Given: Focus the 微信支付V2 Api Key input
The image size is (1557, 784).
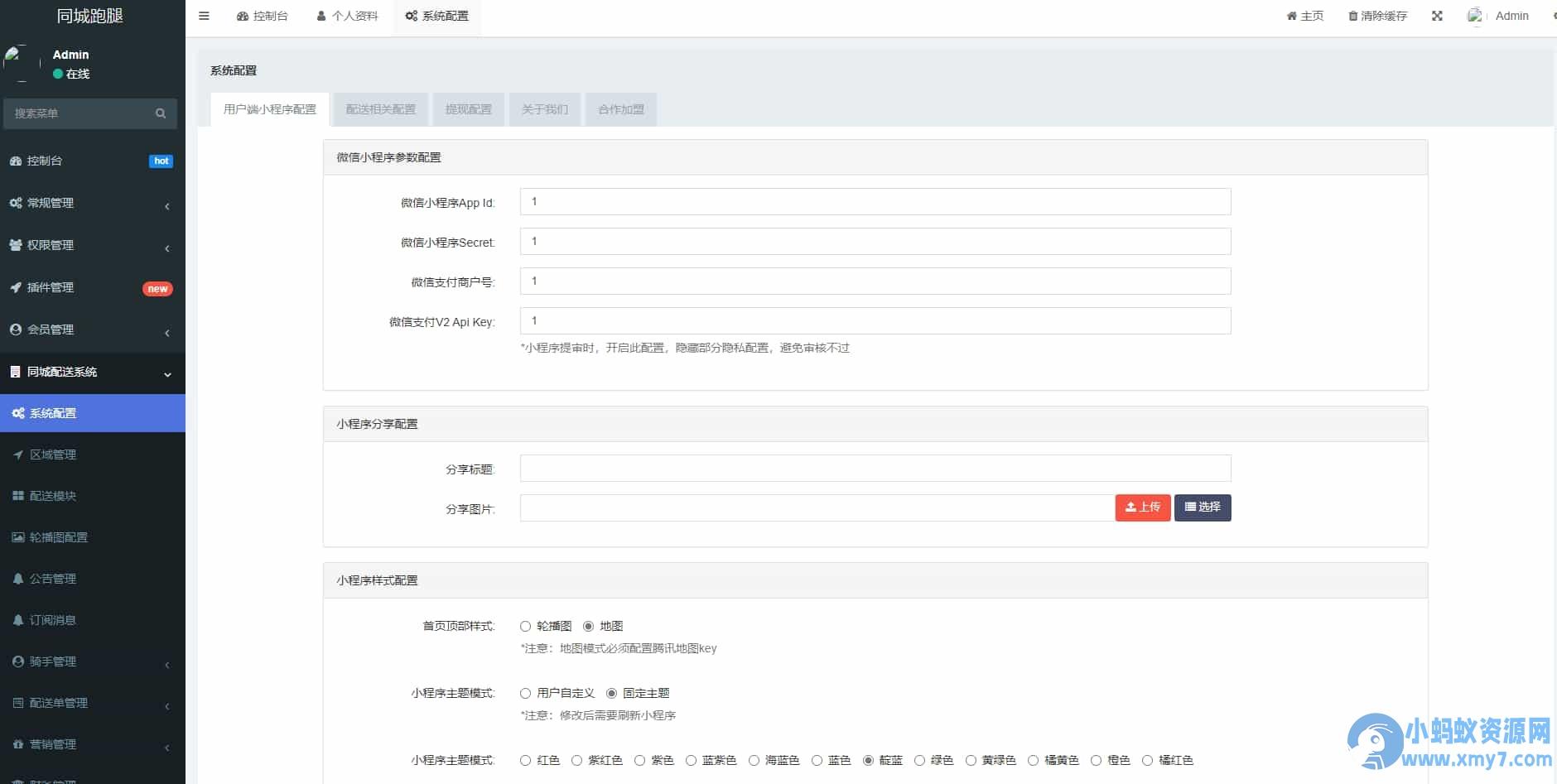Looking at the screenshot, I should point(875,320).
